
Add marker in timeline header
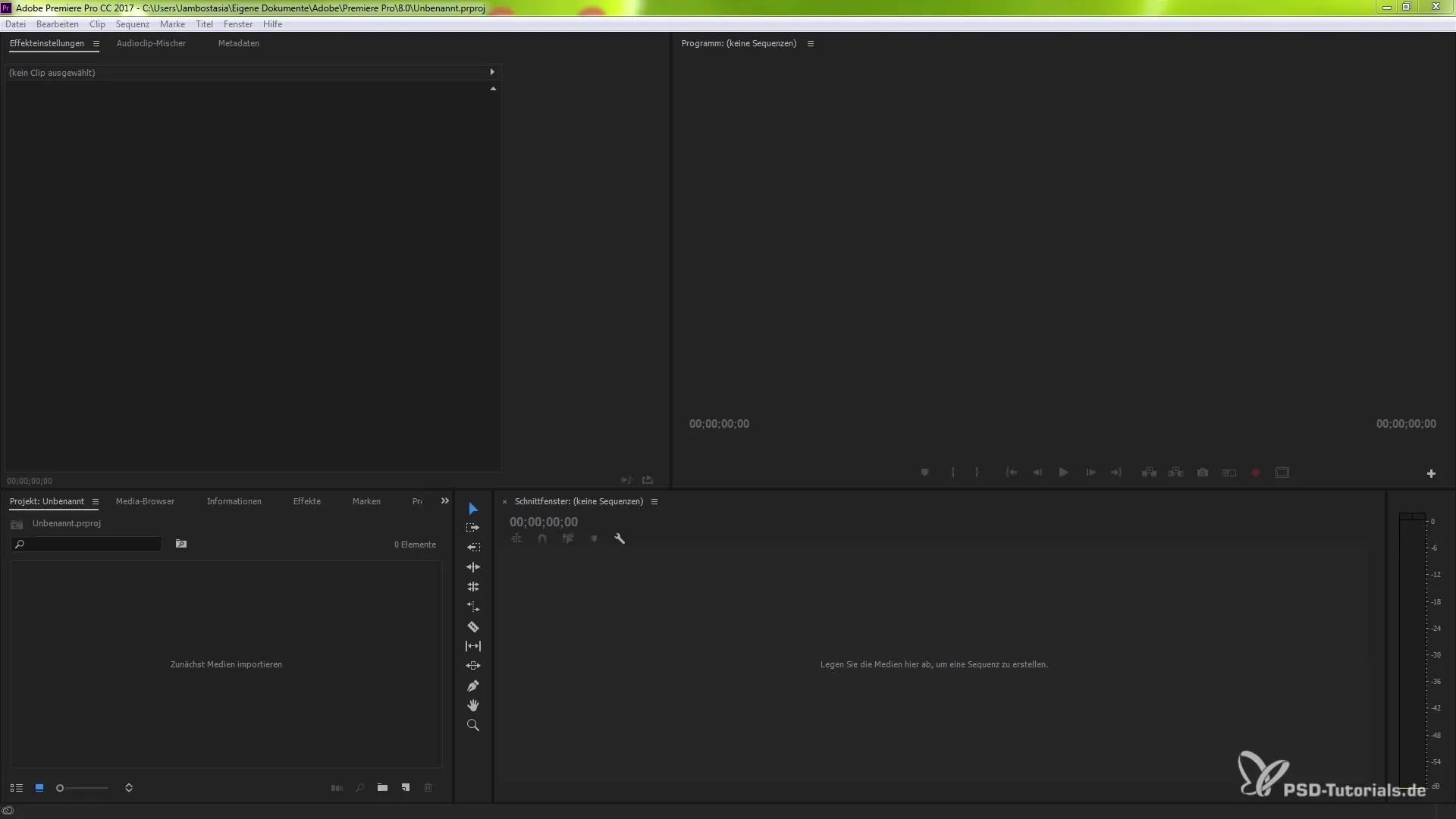pyautogui.click(x=594, y=539)
